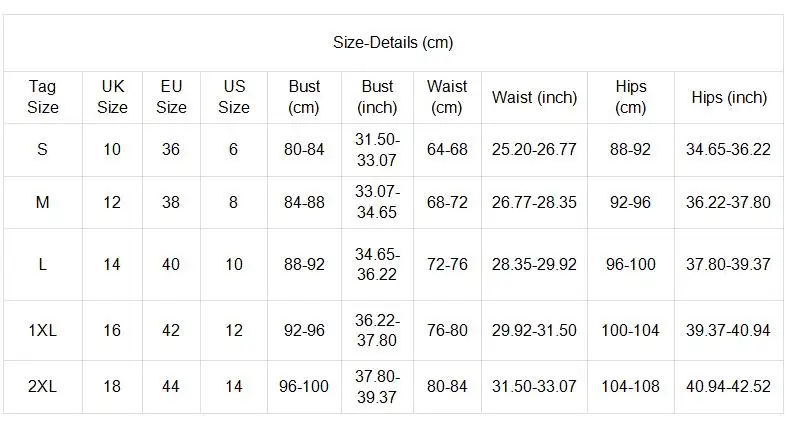Select the UK Size column header
The image size is (789, 440).
[112, 97]
